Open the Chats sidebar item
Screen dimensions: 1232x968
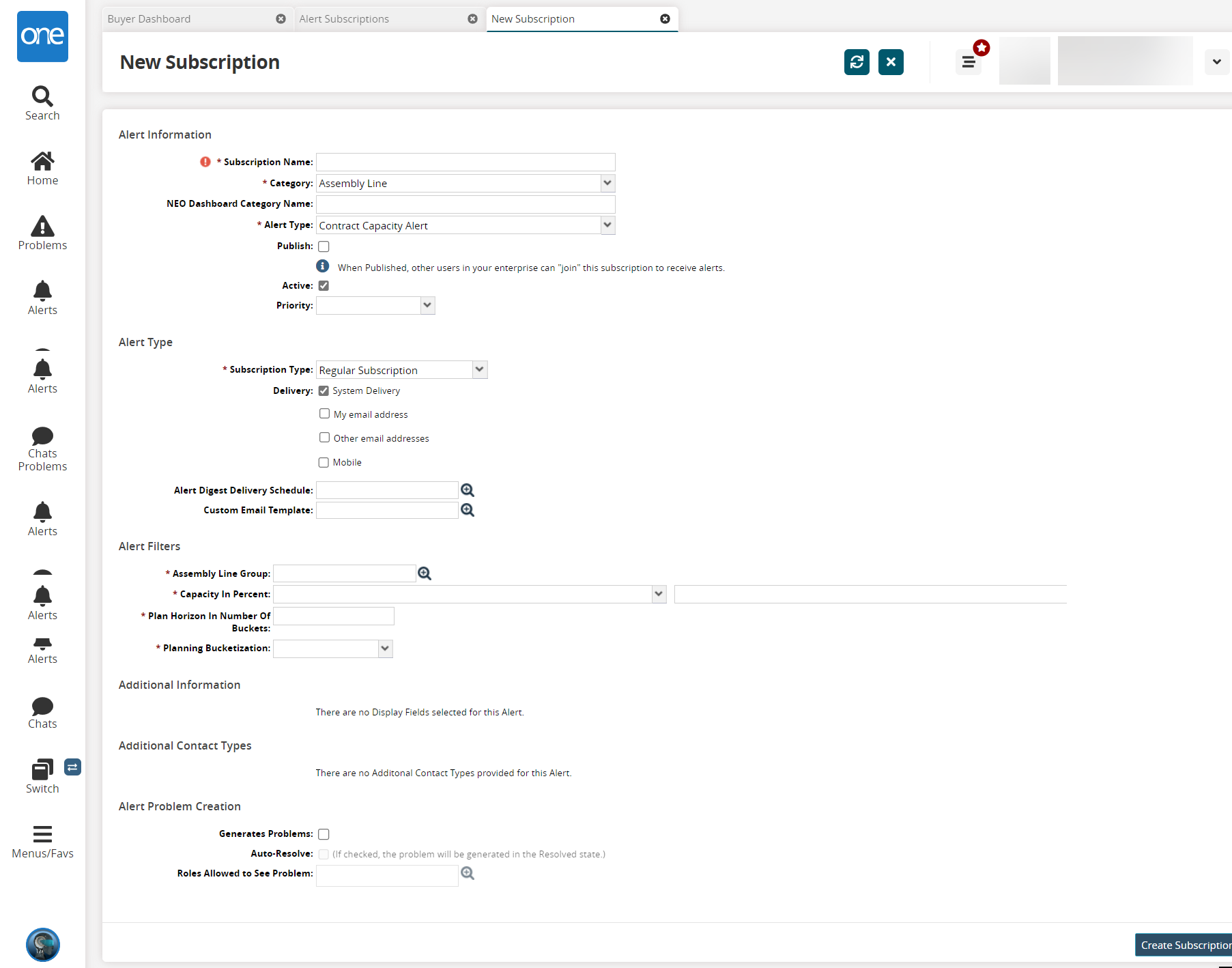tap(42, 713)
